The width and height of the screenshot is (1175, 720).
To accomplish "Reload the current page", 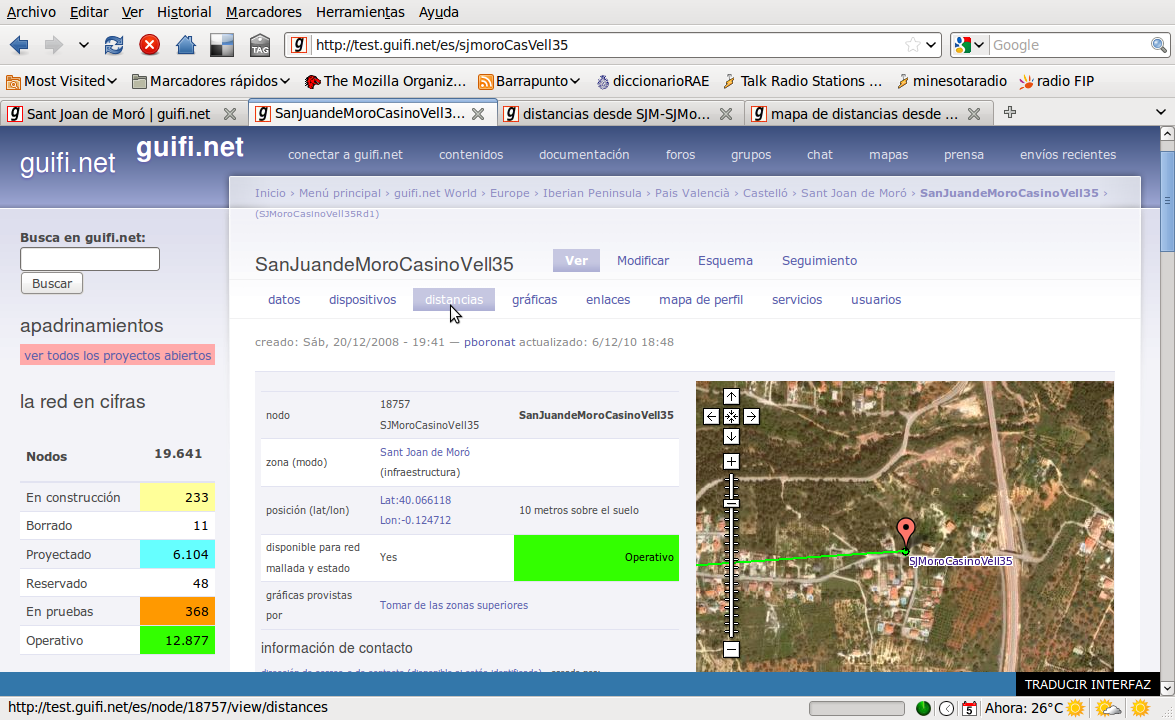I will pyautogui.click(x=114, y=45).
